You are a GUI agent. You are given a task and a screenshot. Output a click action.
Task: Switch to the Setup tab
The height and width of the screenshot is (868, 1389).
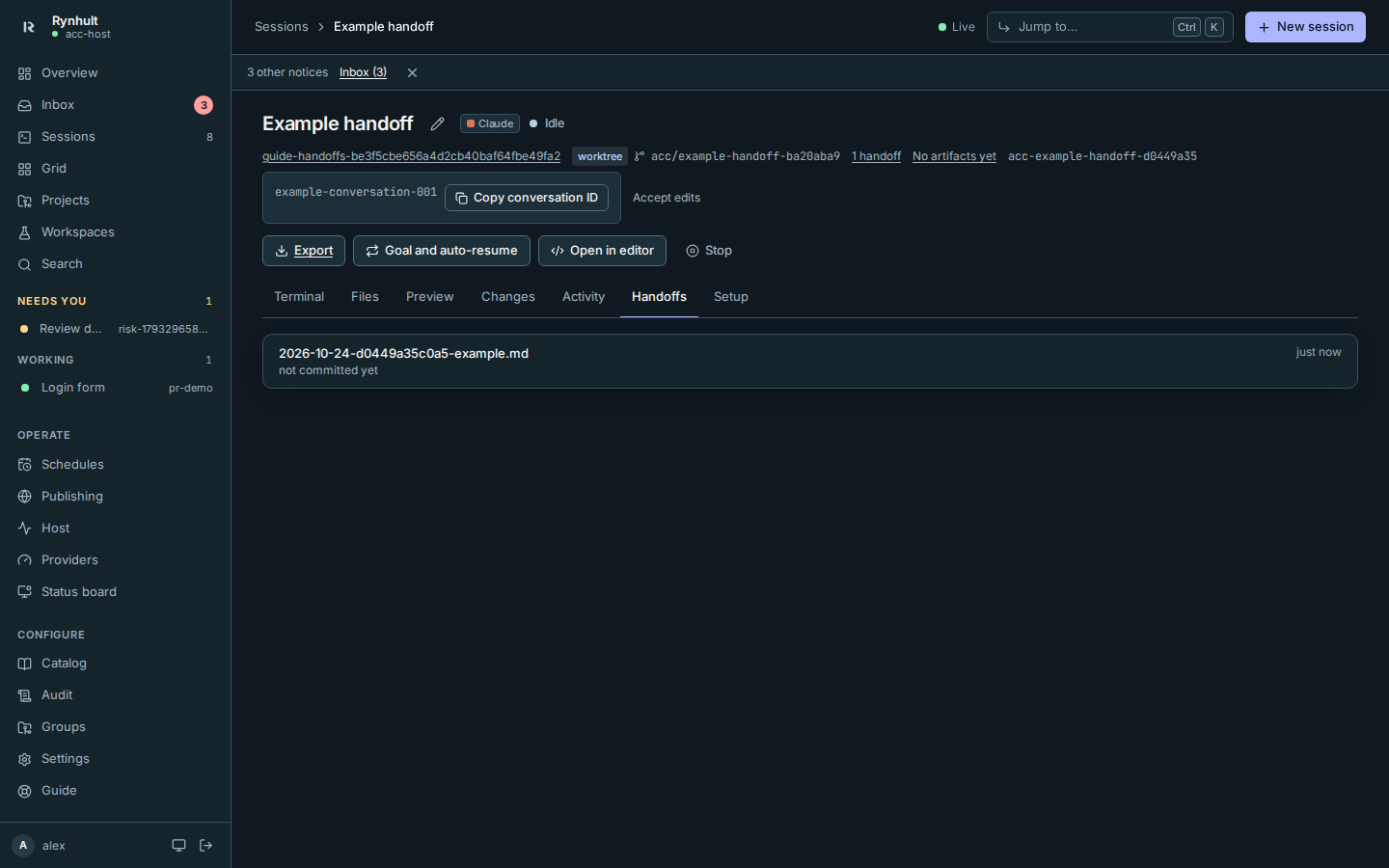tap(731, 297)
